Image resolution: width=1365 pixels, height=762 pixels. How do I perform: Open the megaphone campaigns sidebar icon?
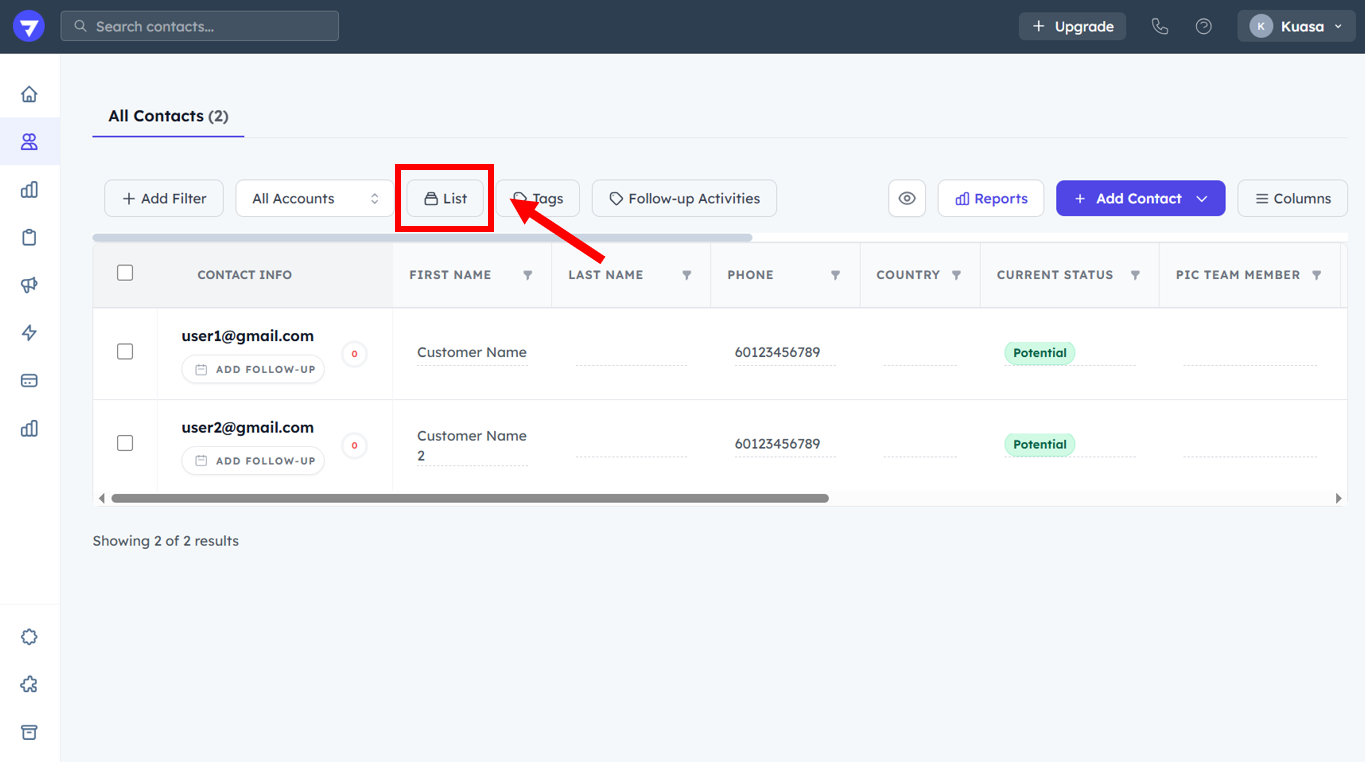pyautogui.click(x=29, y=285)
